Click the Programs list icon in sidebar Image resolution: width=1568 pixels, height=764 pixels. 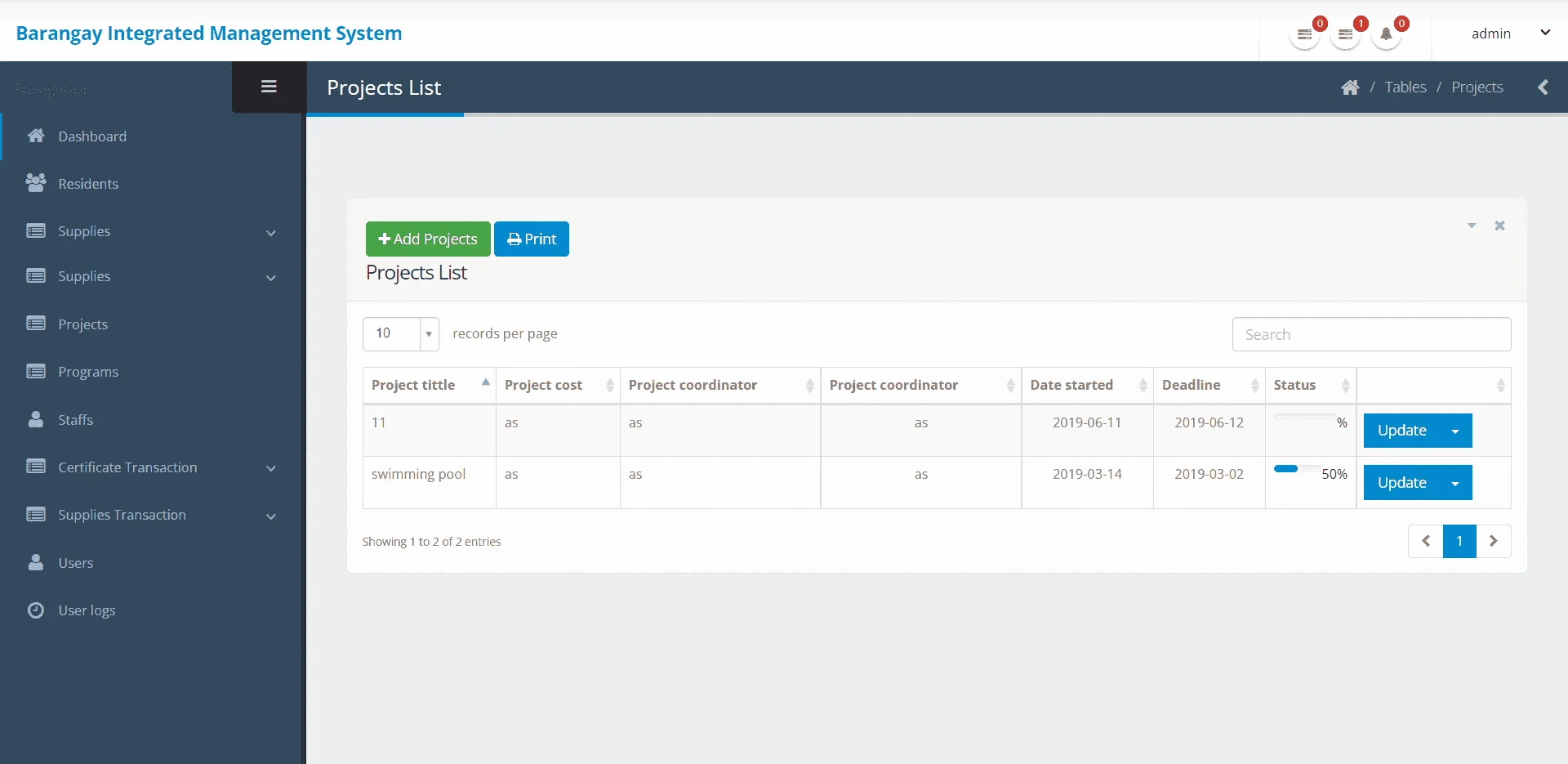[36, 371]
